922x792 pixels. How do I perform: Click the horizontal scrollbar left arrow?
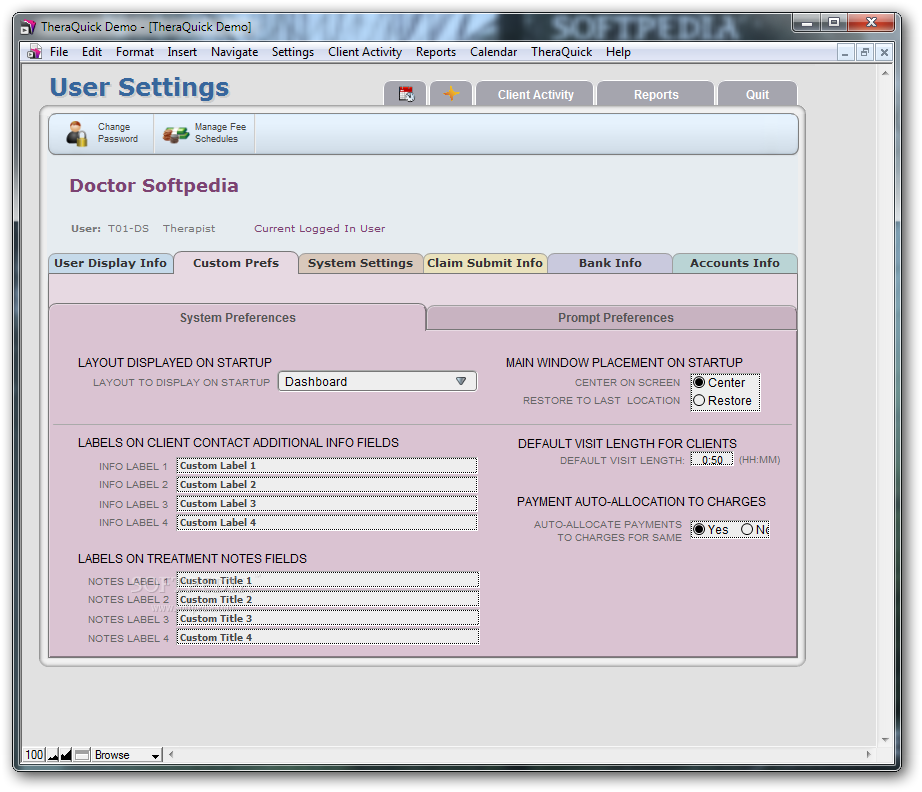pyautogui.click(x=171, y=754)
